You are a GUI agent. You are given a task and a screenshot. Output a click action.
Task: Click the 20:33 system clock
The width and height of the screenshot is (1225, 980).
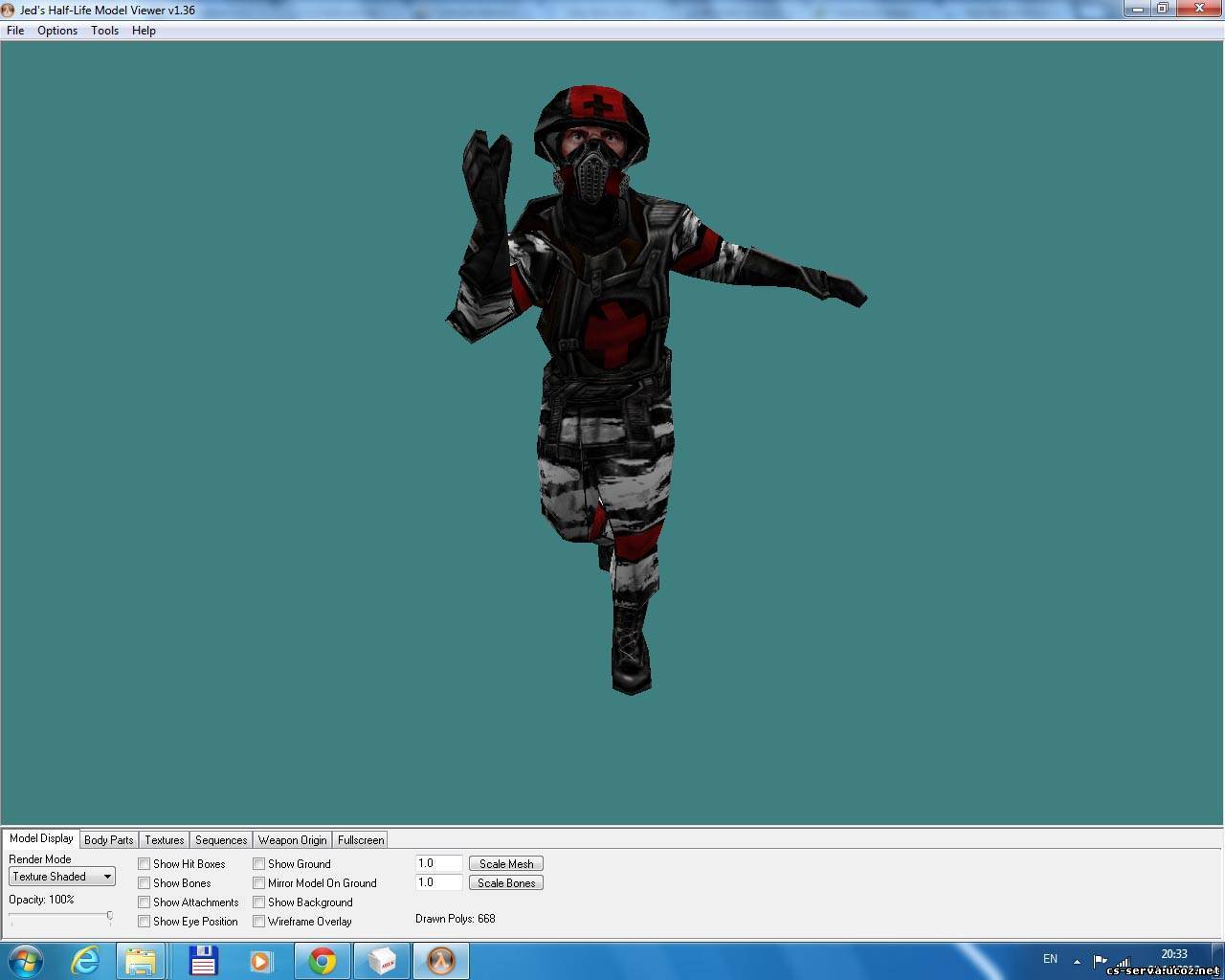click(x=1174, y=954)
